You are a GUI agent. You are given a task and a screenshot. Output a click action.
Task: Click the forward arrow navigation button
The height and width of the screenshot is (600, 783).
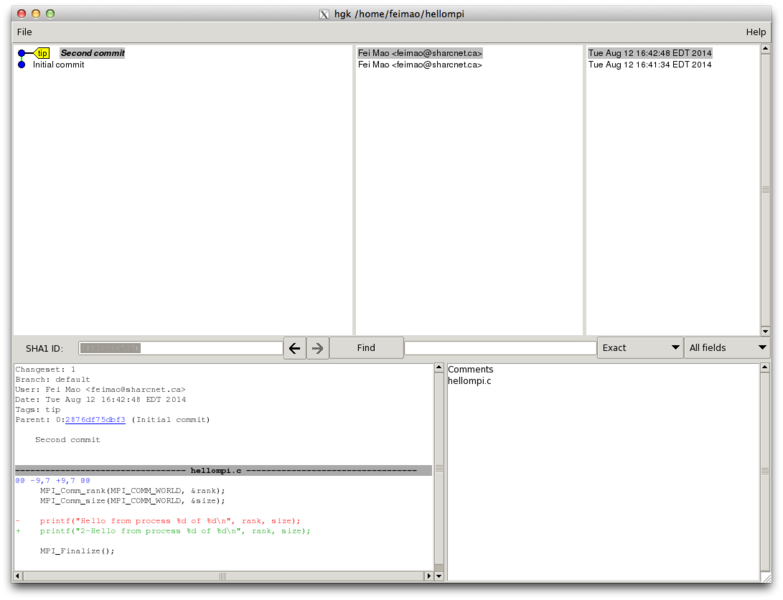pos(317,348)
